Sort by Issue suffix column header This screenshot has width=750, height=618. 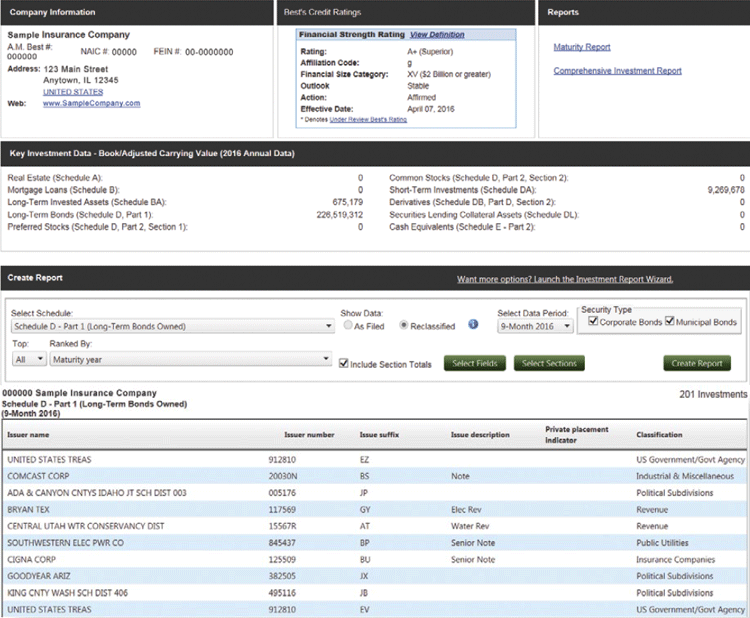click(379, 435)
